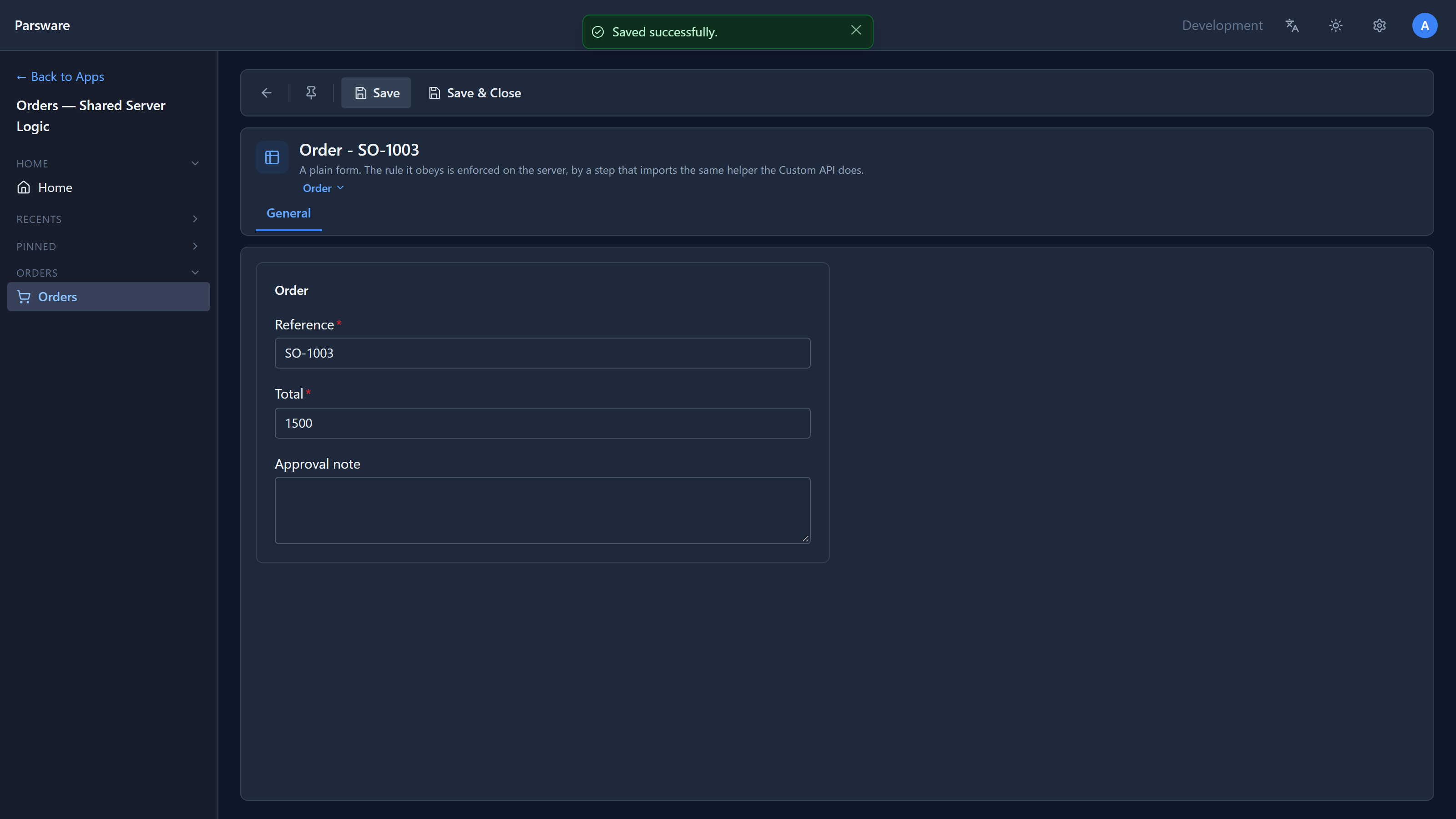Click the back arrow in the form toolbar
Screen dimensions: 1456x819
point(266,93)
